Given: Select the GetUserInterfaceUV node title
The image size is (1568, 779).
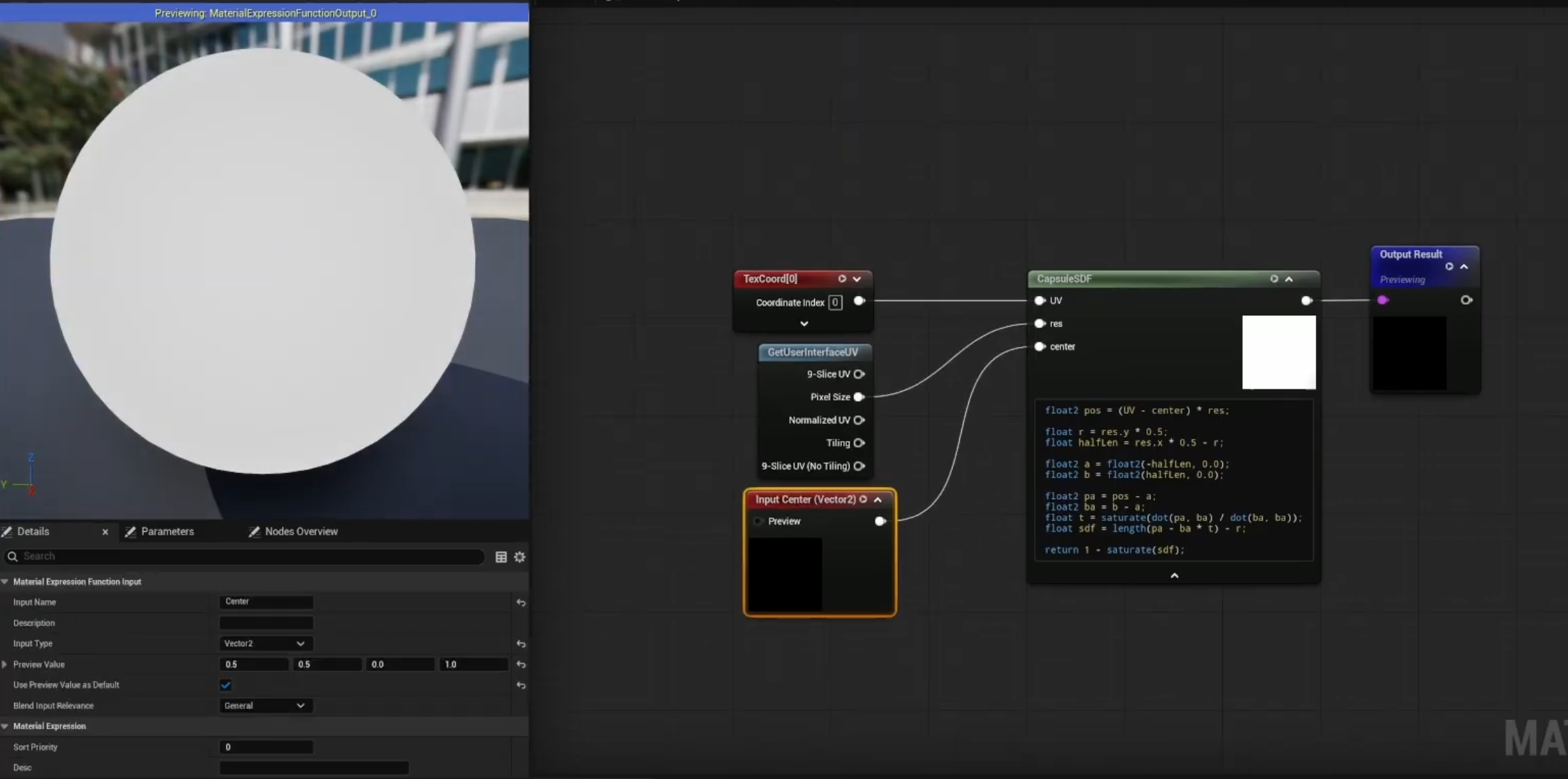Looking at the screenshot, I should pyautogui.click(x=813, y=352).
